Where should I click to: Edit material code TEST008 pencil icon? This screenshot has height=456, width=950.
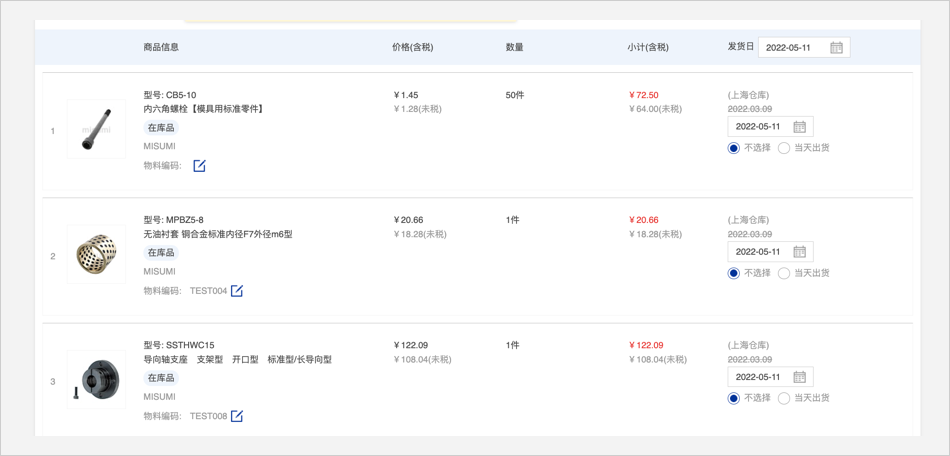click(237, 416)
